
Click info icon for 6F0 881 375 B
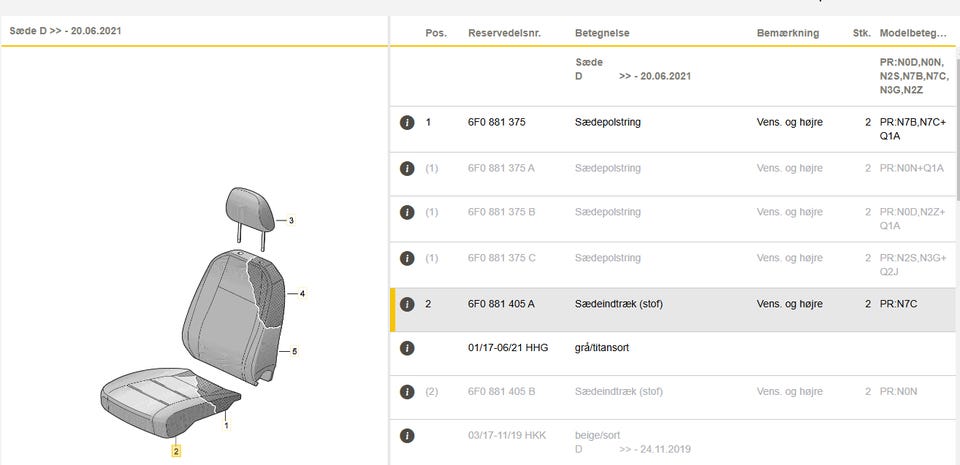[407, 213]
